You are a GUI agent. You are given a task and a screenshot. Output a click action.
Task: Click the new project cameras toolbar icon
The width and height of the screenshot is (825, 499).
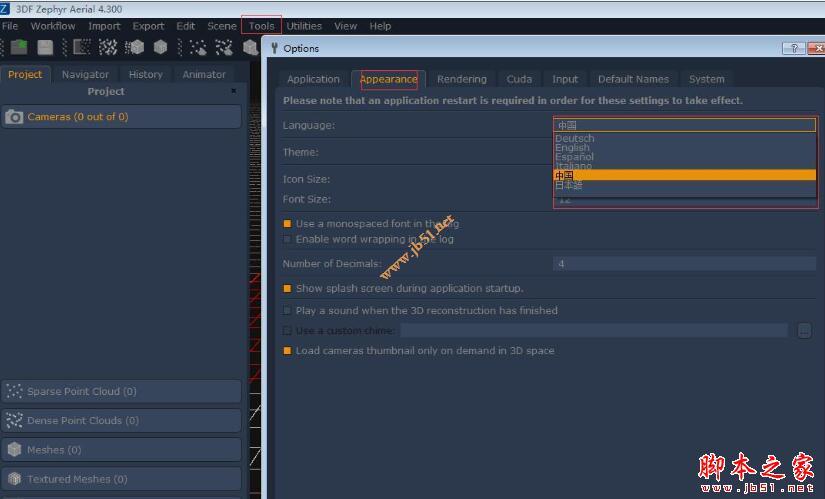pyautogui.click(x=82, y=47)
